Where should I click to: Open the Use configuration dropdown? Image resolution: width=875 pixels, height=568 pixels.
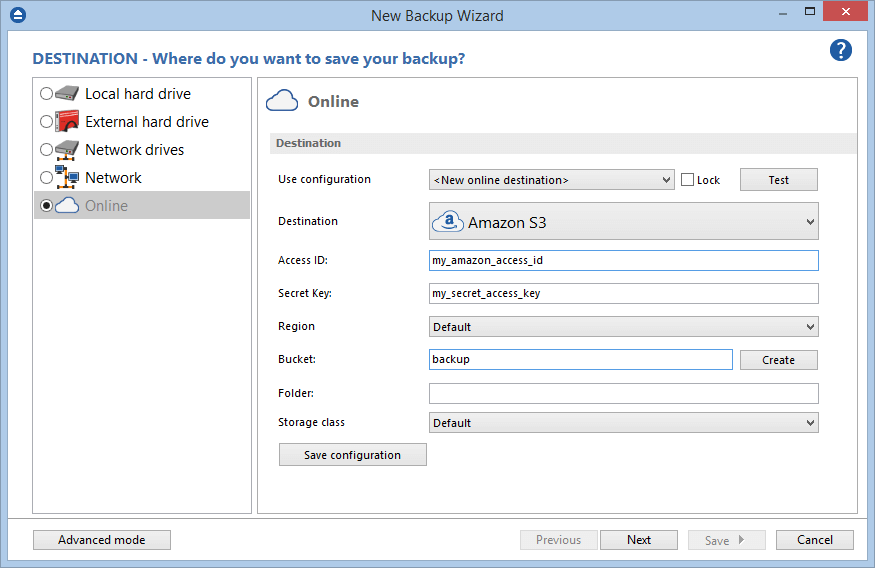click(551, 180)
